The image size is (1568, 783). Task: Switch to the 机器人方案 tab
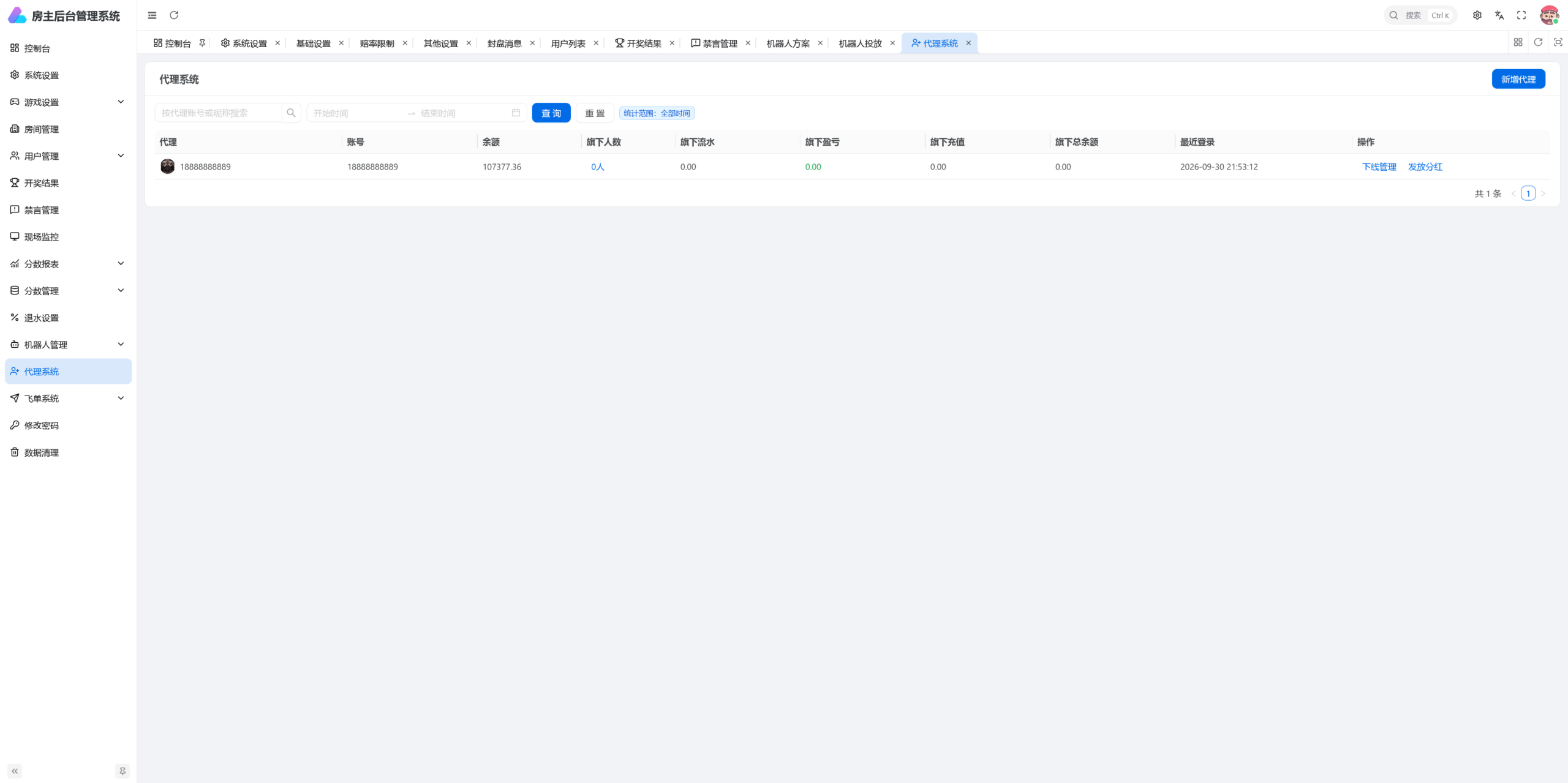click(788, 43)
